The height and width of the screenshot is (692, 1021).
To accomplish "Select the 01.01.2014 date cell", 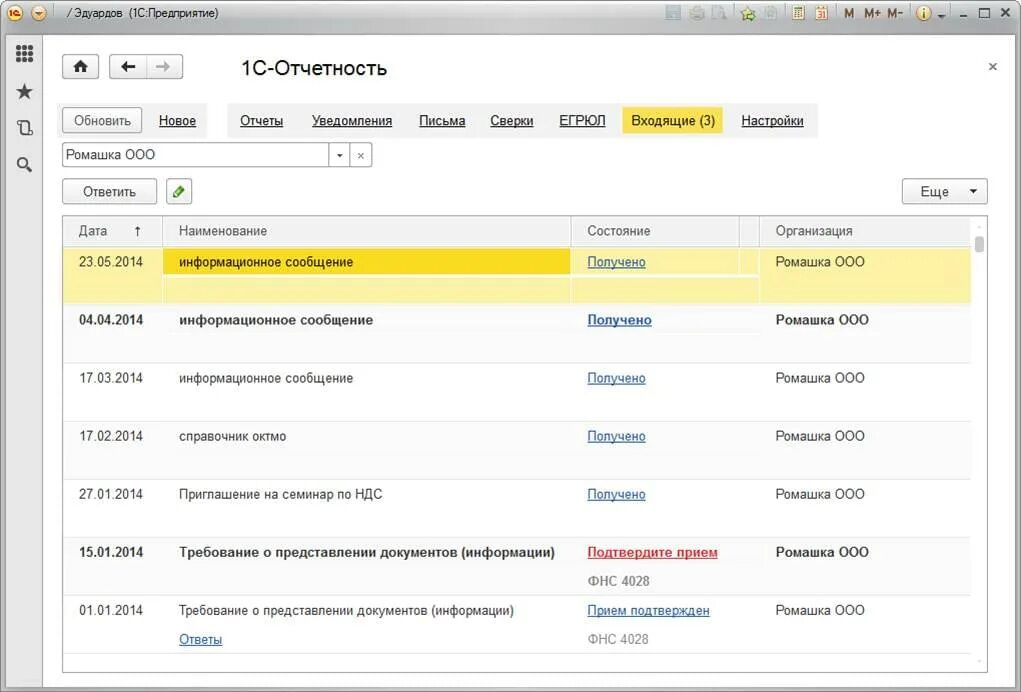I will (111, 611).
